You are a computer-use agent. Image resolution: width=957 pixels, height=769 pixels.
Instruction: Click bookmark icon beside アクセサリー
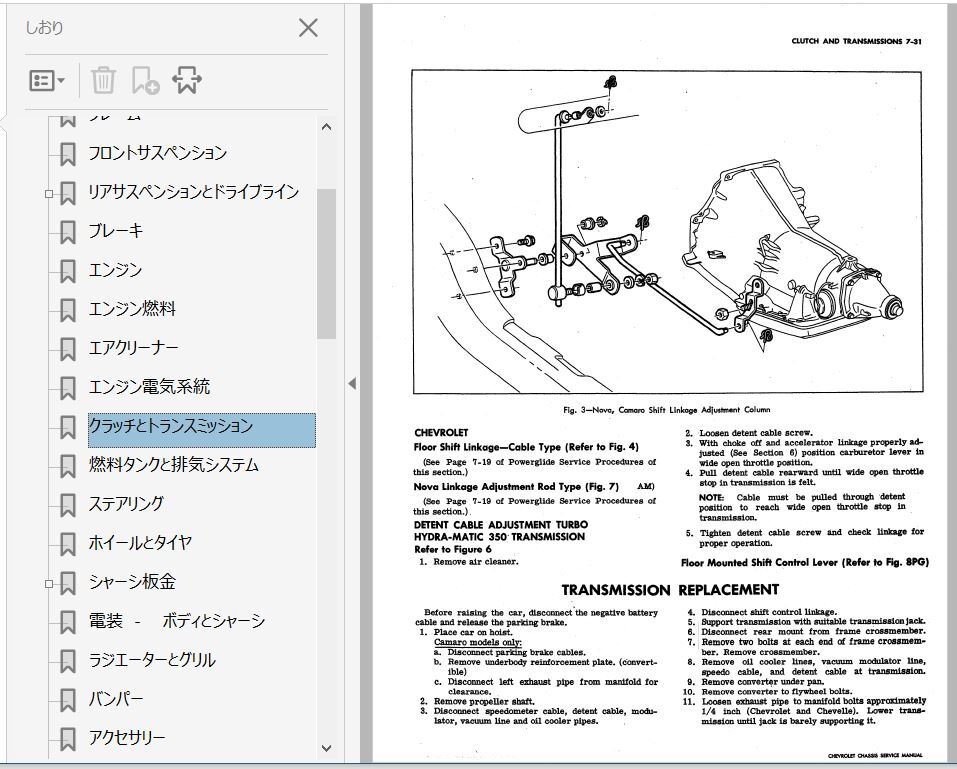pos(68,740)
